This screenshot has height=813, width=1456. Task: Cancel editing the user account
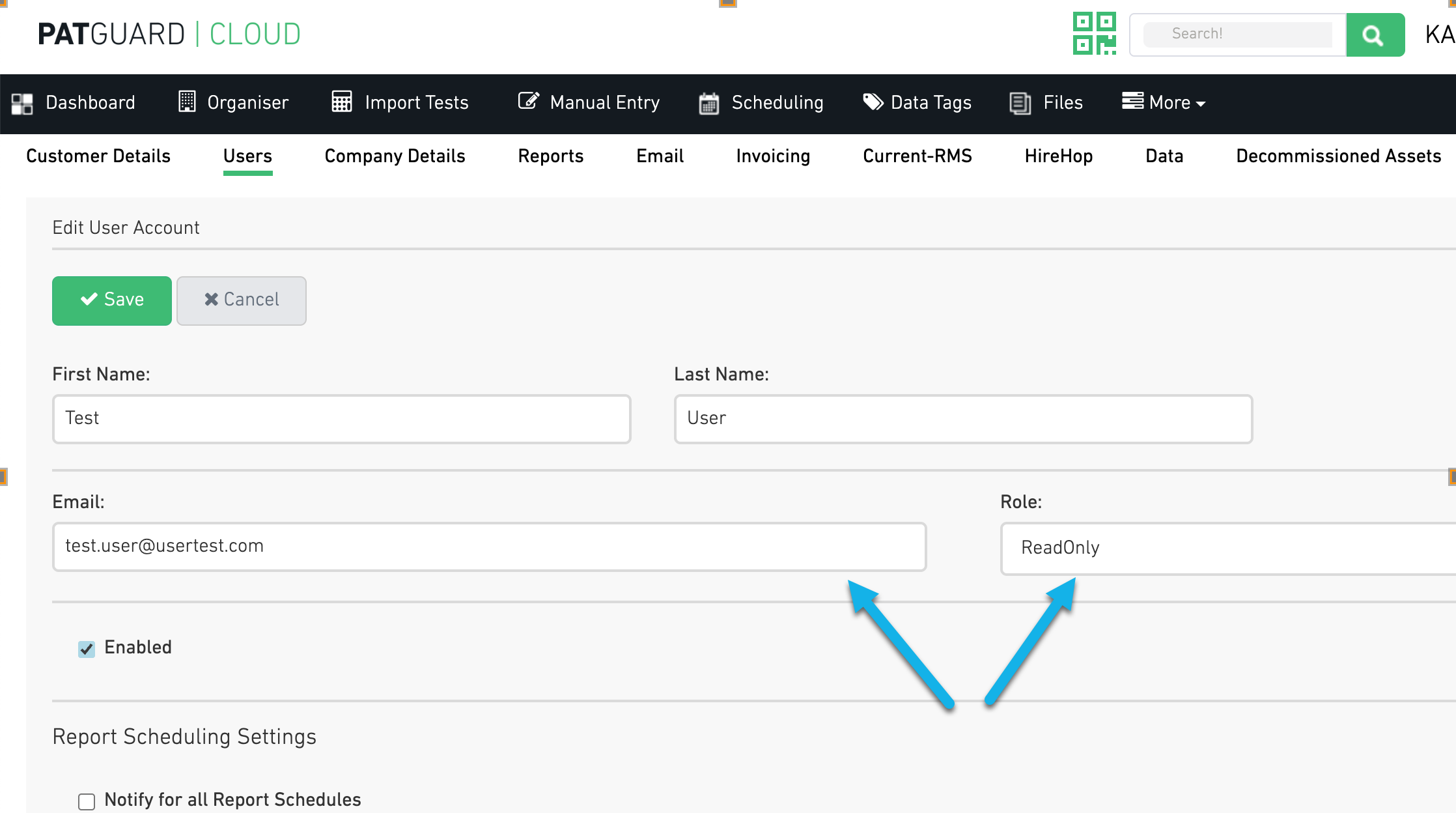pos(242,300)
